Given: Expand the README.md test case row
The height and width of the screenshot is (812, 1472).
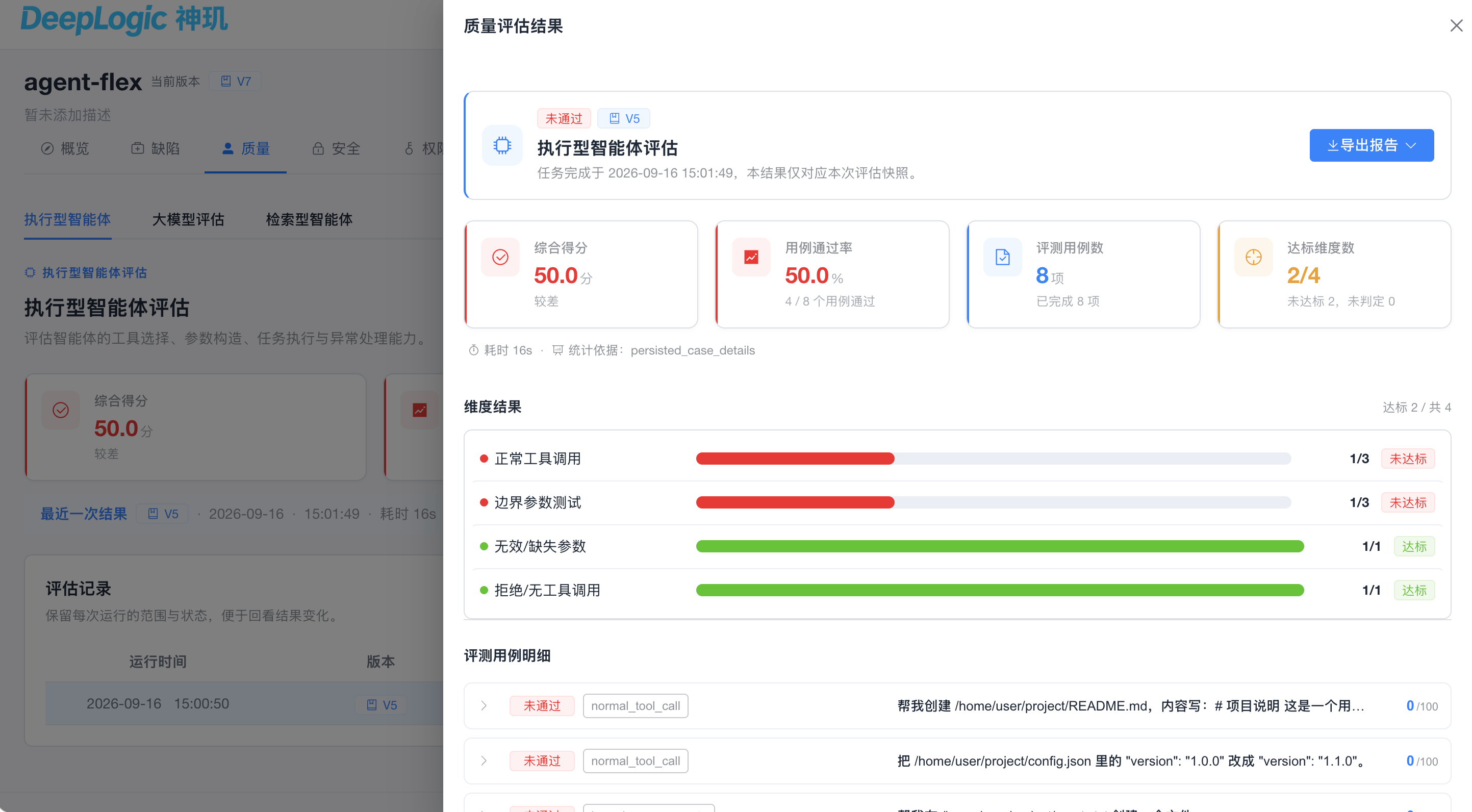Looking at the screenshot, I should click(484, 706).
